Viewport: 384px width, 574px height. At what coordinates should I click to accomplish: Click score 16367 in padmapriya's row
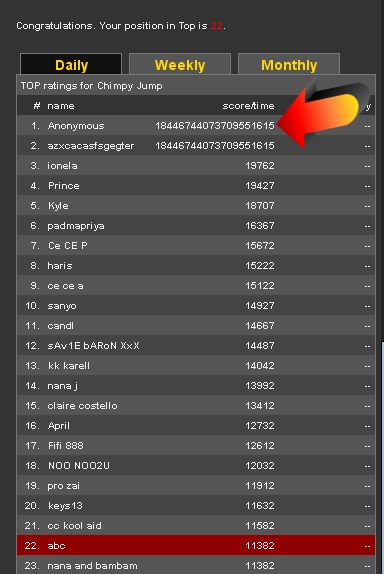260,226
